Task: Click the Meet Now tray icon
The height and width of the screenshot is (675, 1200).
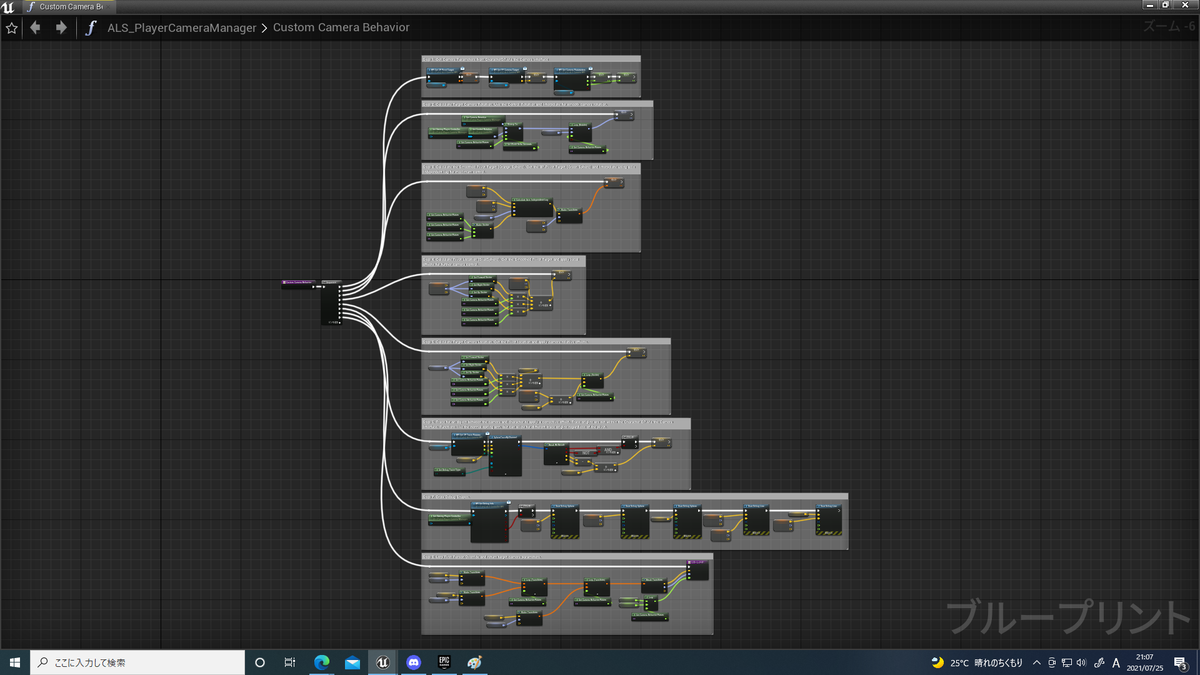Action: coord(1051,662)
